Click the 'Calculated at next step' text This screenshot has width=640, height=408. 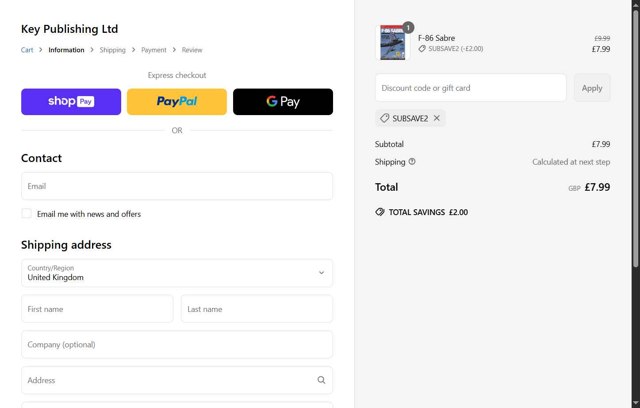pos(571,162)
